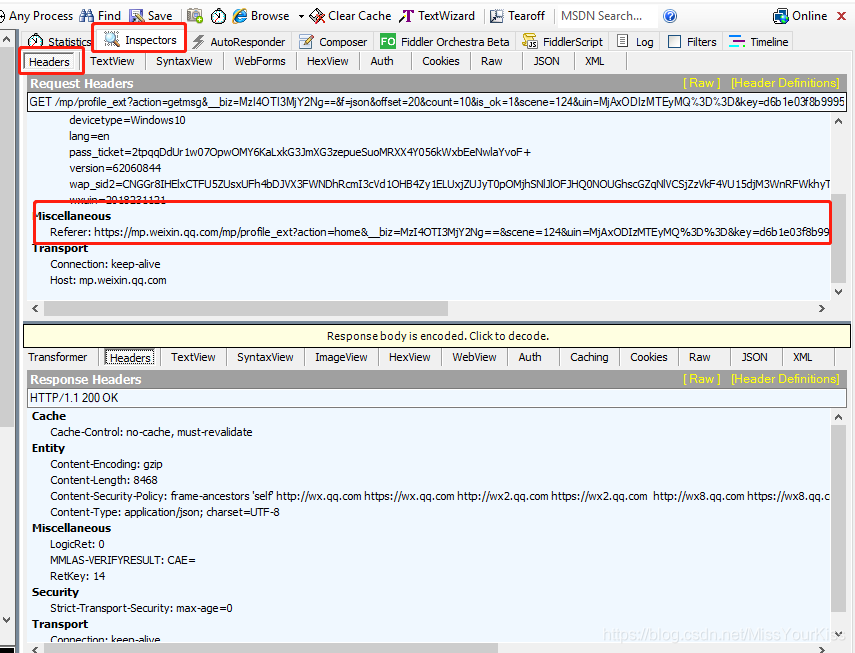
Task: Select the request Auth tab
Action: (x=382, y=61)
